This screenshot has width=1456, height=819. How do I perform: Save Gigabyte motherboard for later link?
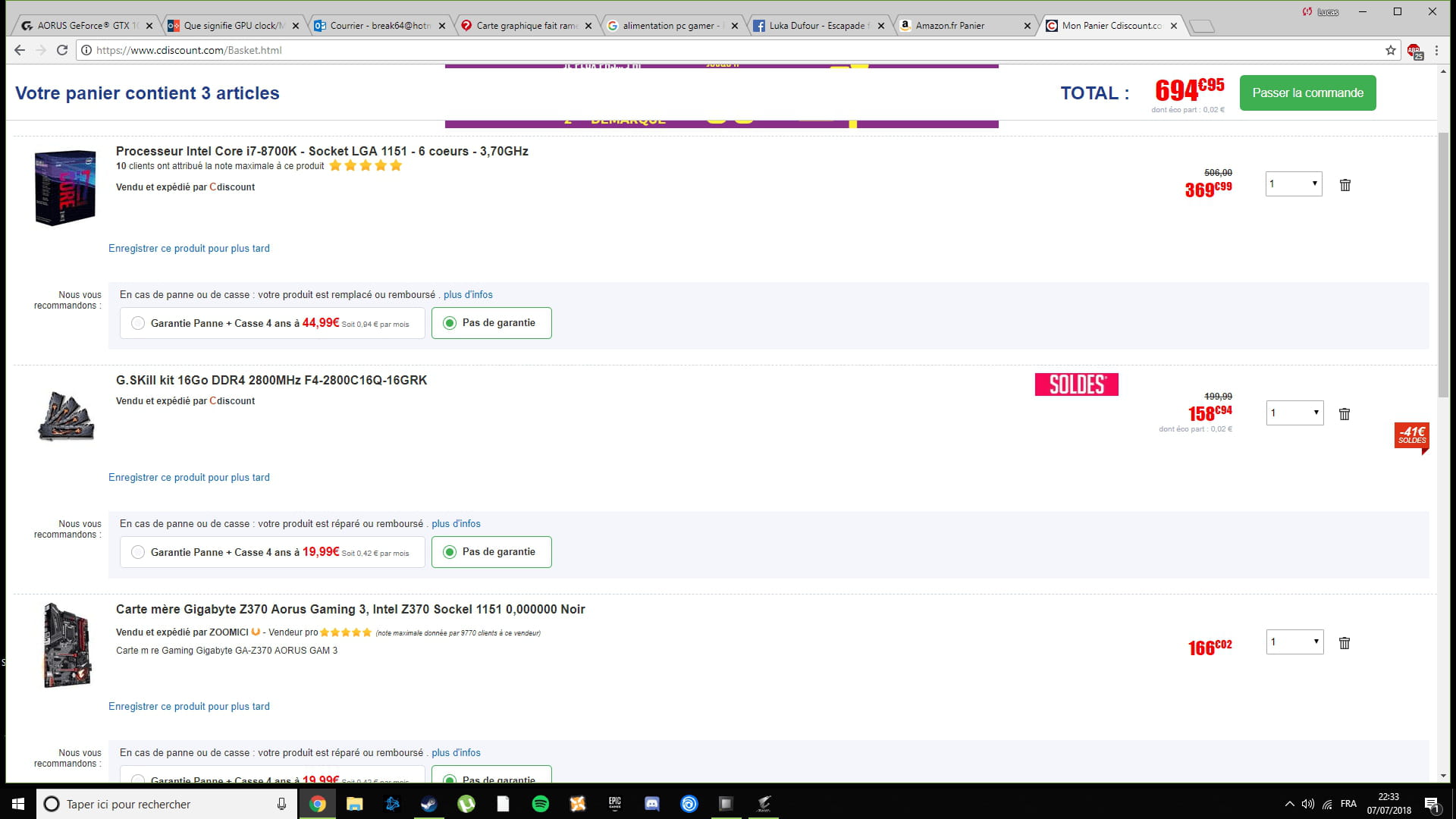pyautogui.click(x=189, y=707)
